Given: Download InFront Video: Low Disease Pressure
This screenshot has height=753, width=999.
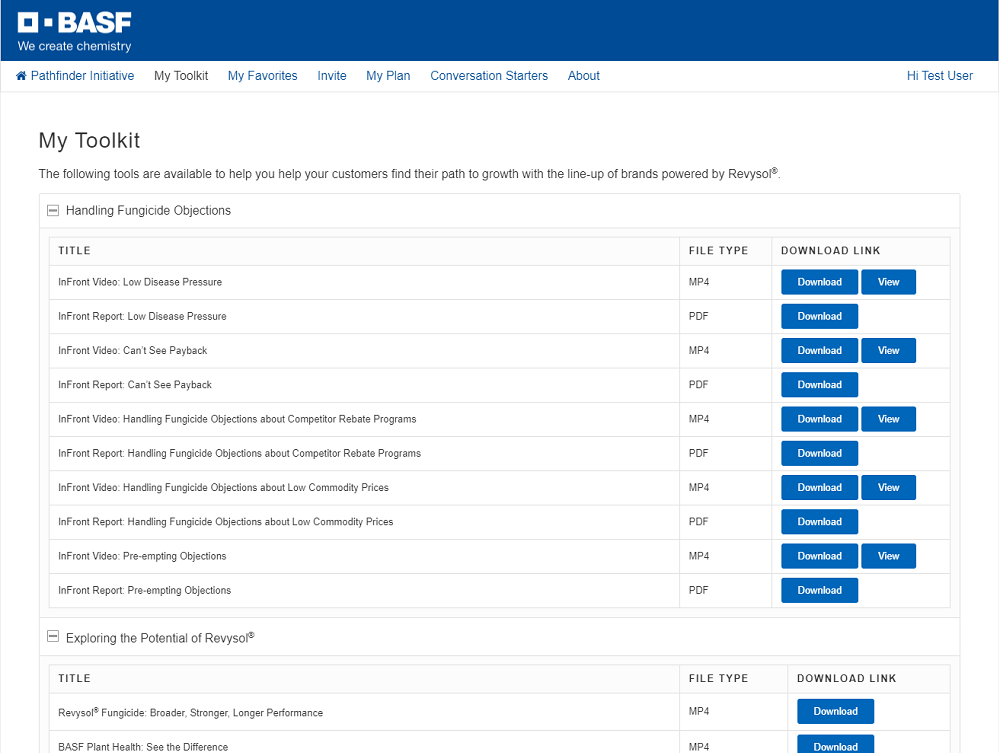Looking at the screenshot, I should (819, 282).
